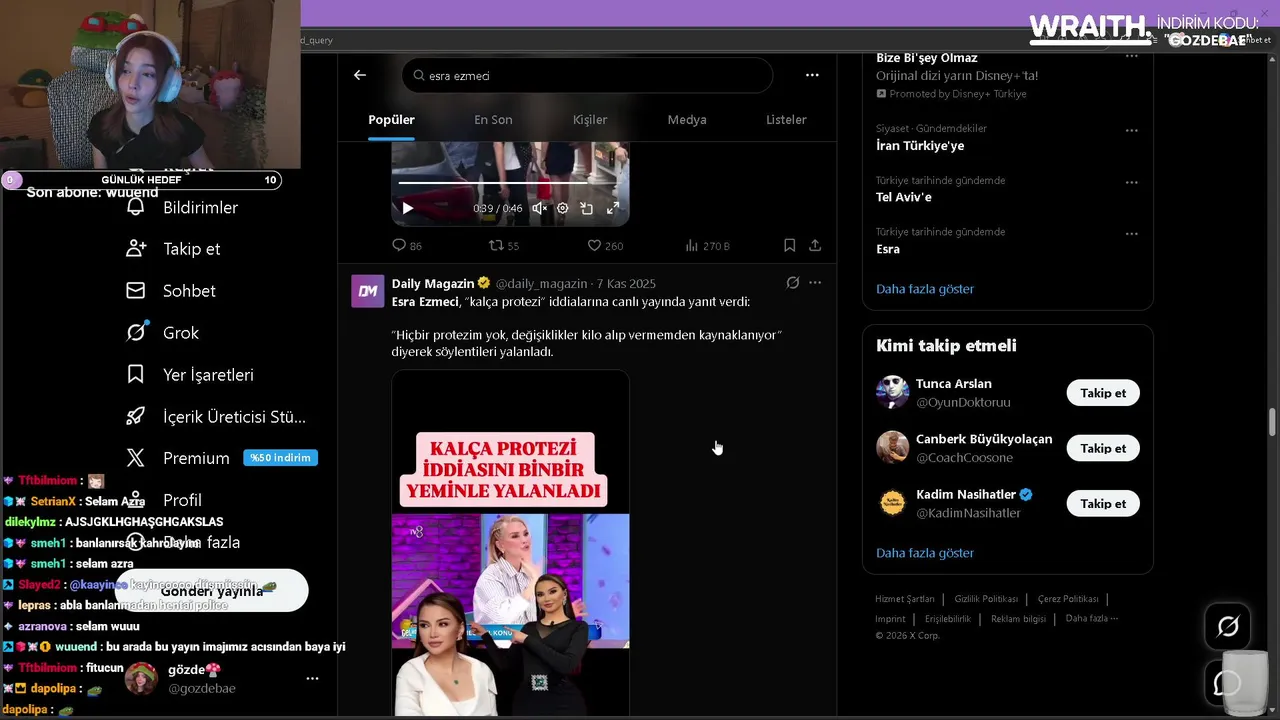Follow Tunca Arslan

click(x=1103, y=393)
